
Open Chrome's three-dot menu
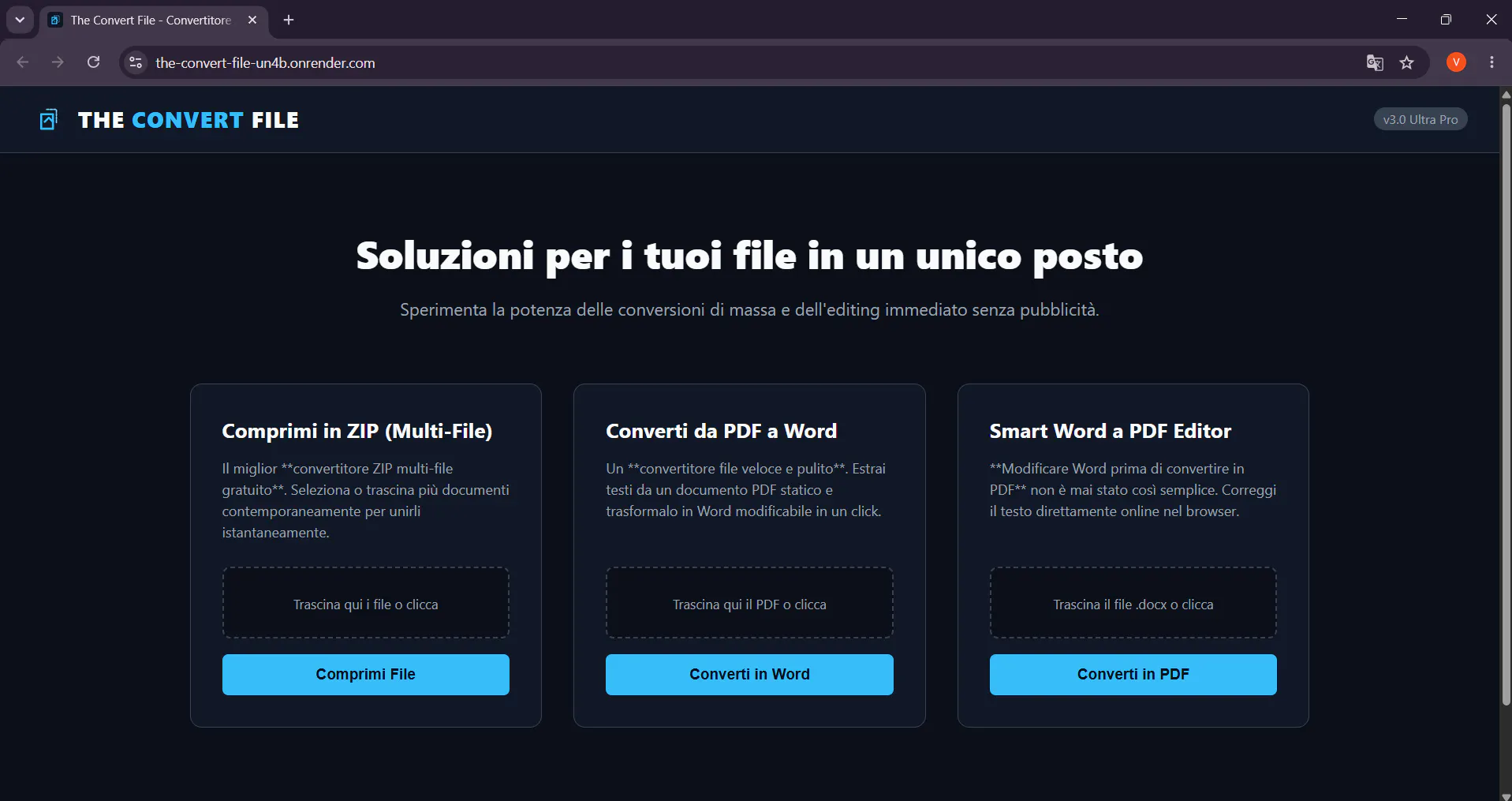coord(1491,62)
